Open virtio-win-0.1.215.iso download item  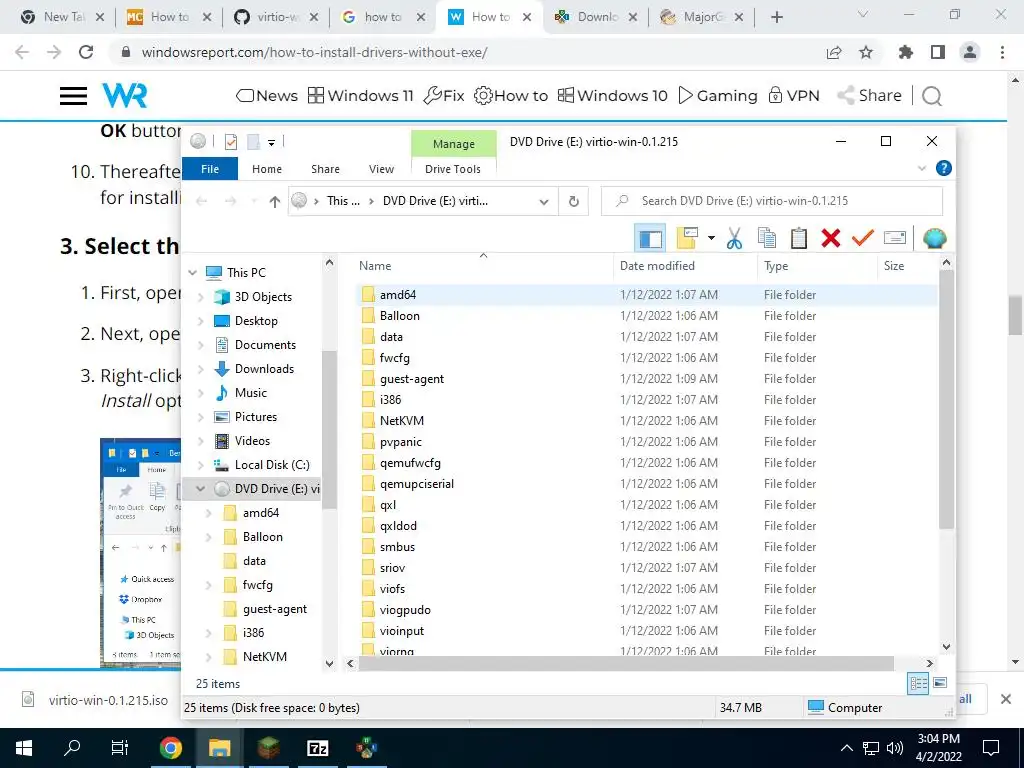click(95, 700)
